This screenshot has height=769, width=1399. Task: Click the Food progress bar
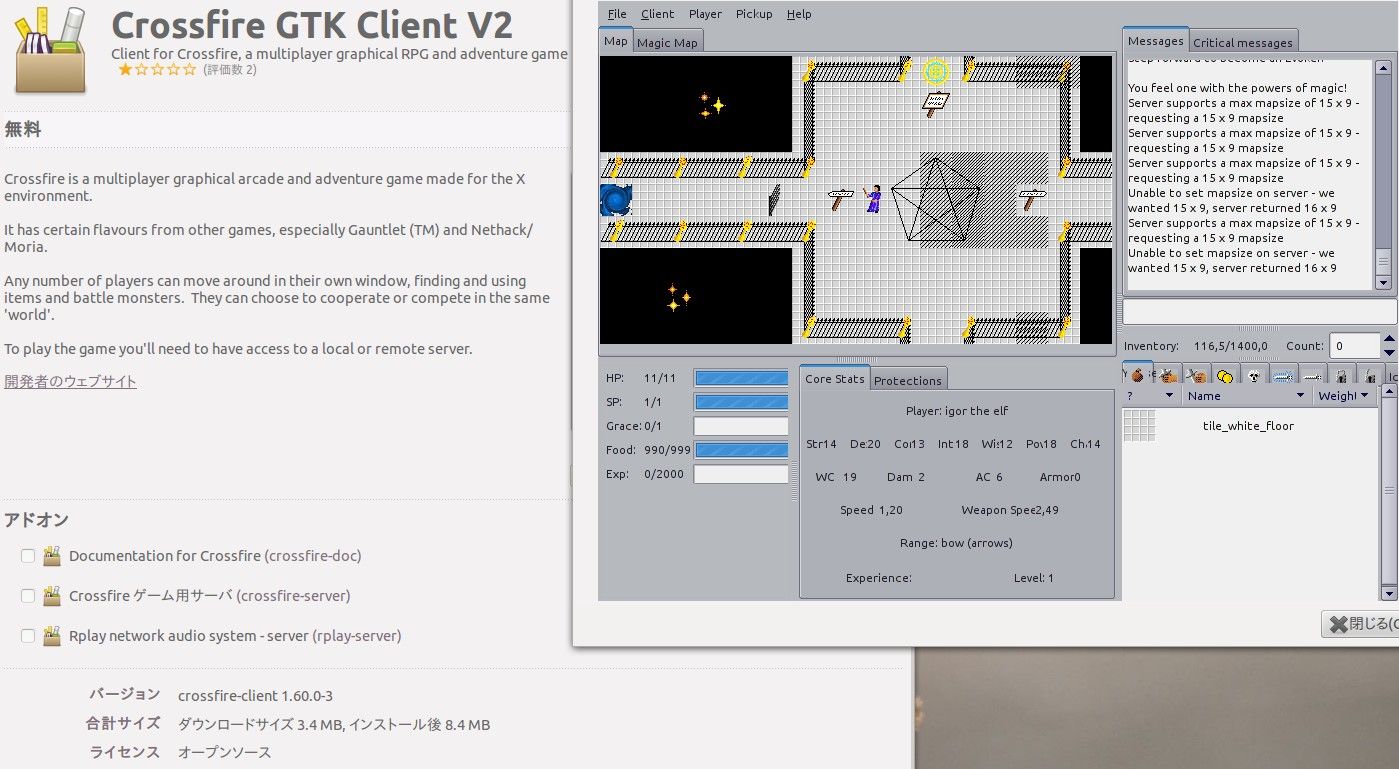click(741, 450)
